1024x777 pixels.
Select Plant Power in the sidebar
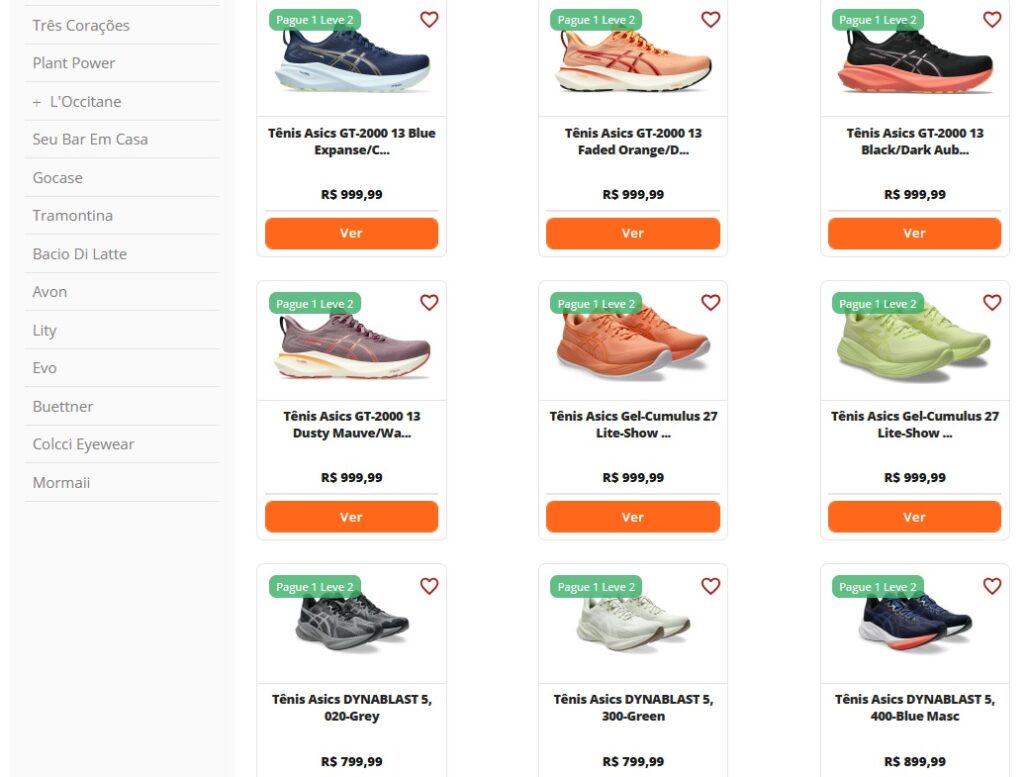click(74, 63)
